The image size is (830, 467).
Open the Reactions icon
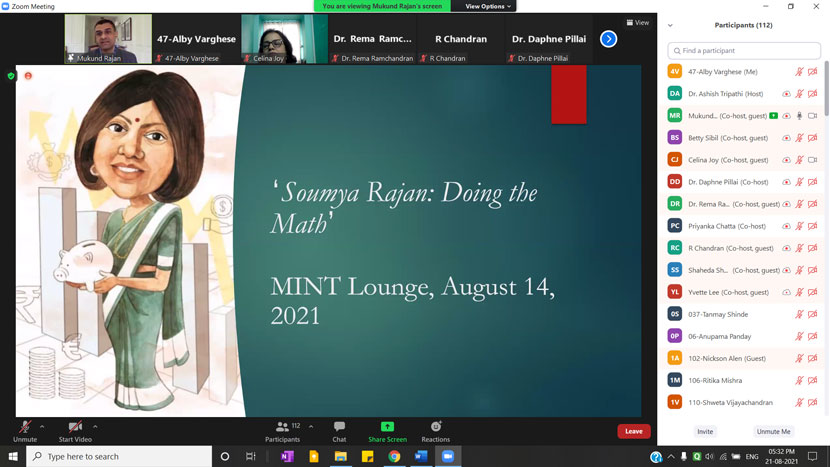click(436, 426)
